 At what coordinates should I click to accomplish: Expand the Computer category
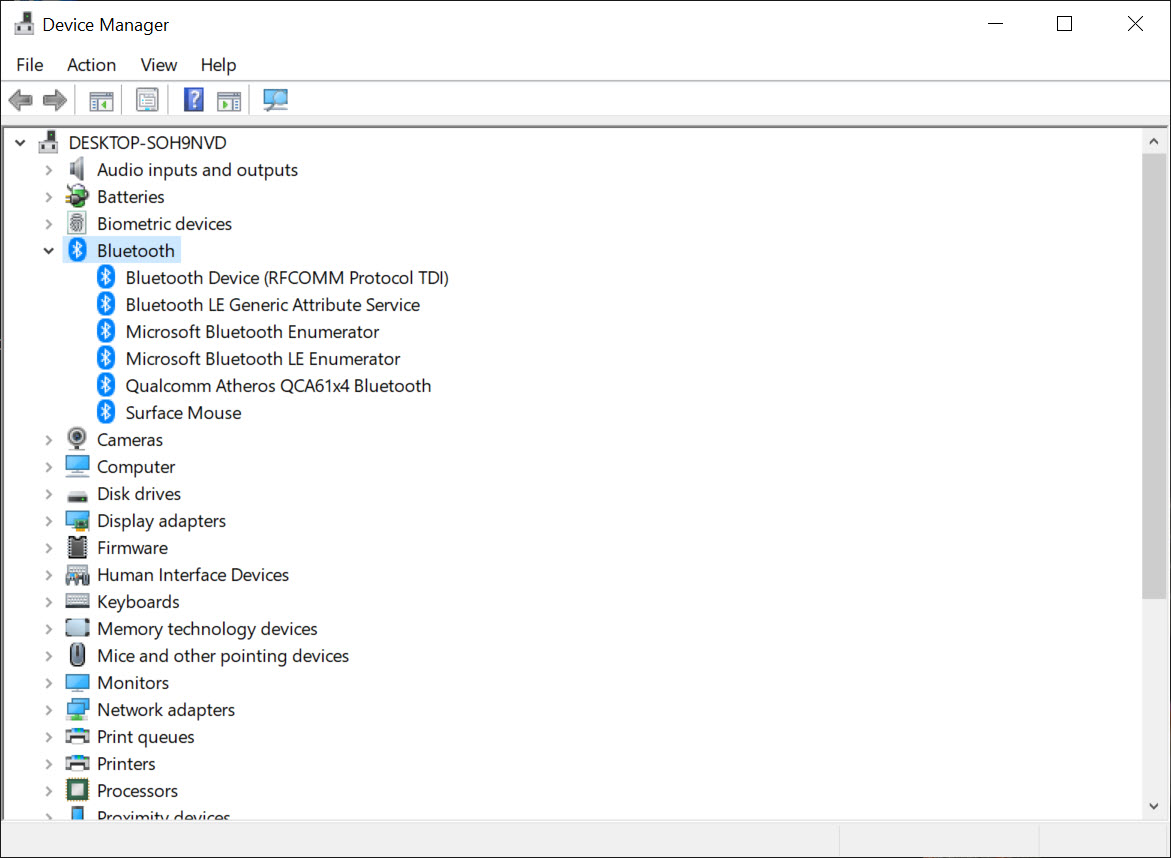(49, 467)
